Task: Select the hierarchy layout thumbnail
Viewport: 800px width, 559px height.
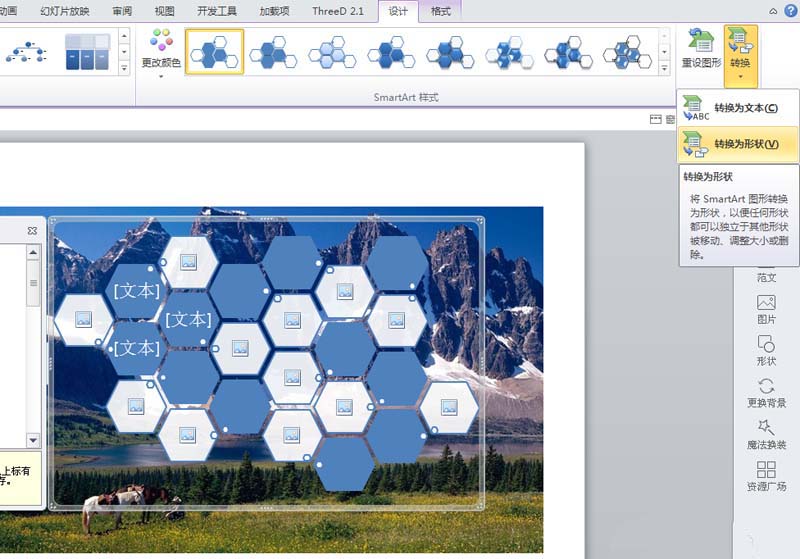Action: [26, 52]
